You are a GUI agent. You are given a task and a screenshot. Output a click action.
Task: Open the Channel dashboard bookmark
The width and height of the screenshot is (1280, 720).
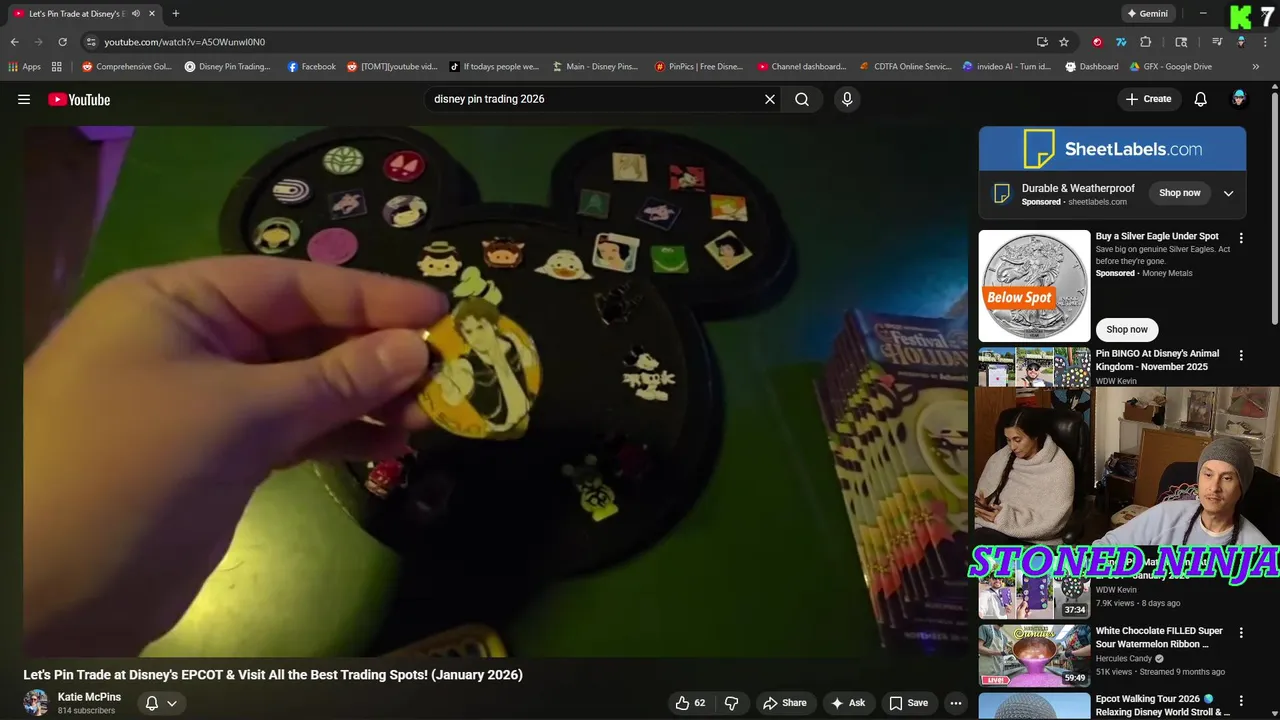(x=802, y=67)
